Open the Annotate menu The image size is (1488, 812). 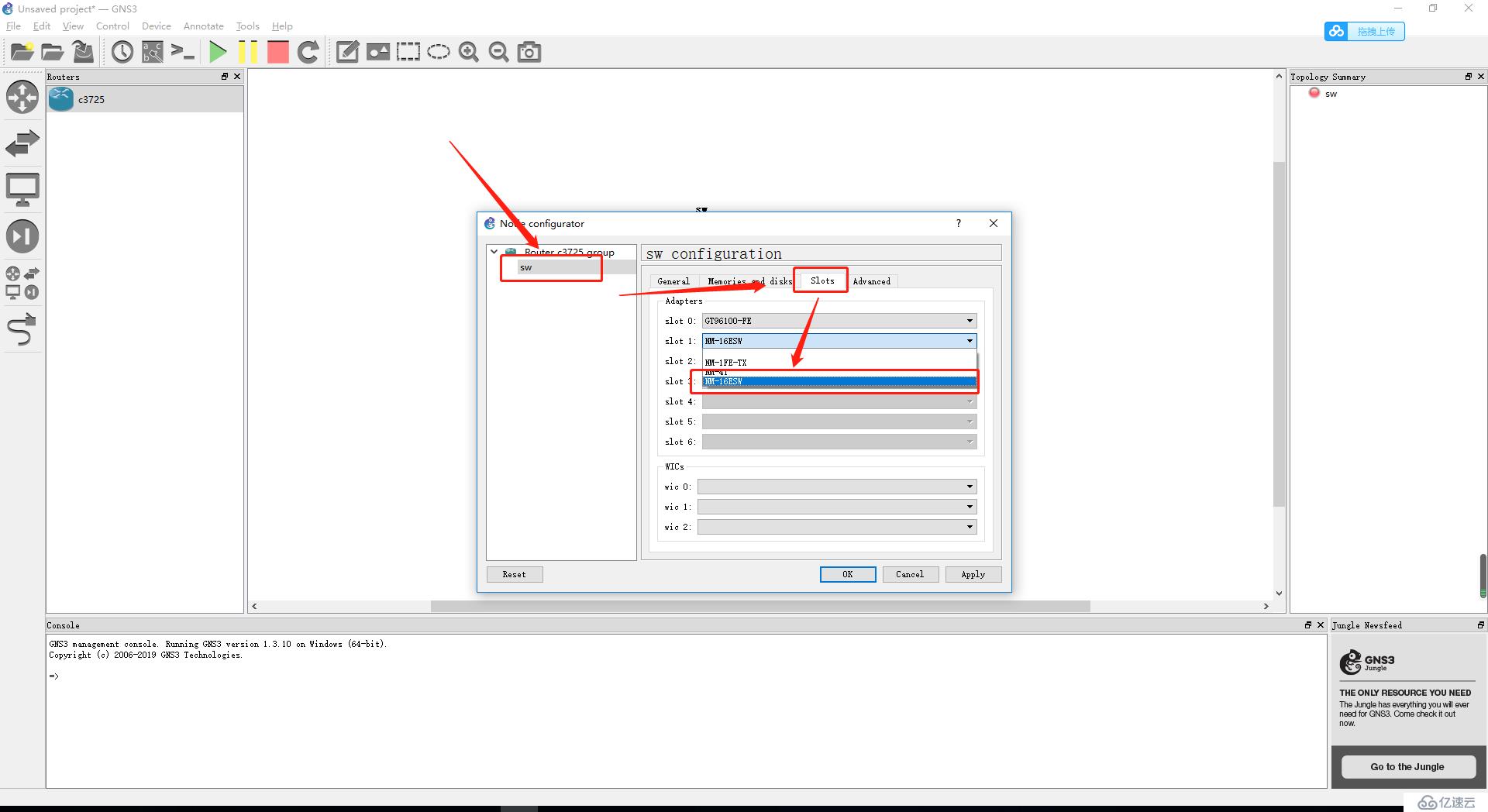pyautogui.click(x=204, y=26)
